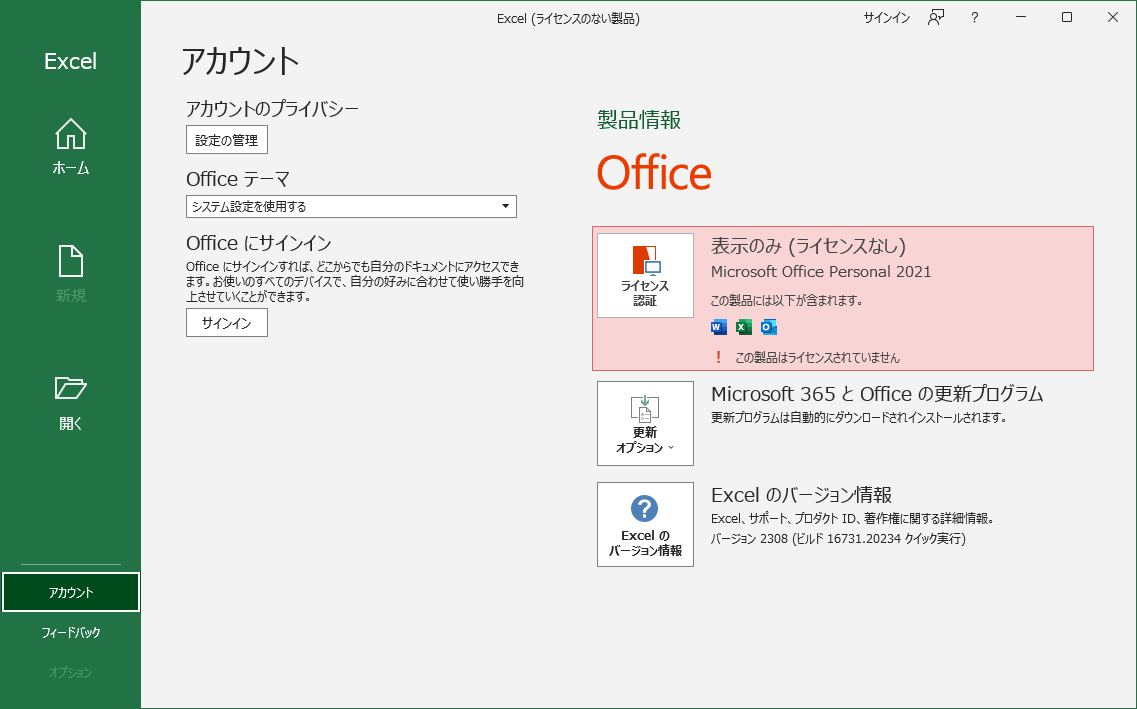Click the Outlook product icon
Image resolution: width=1137 pixels, height=709 pixels.
(x=767, y=327)
